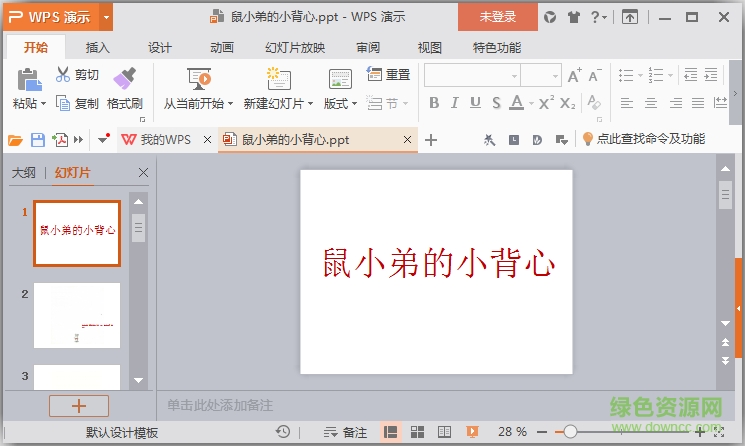Click the font color A swatch
Viewport: 745px width, 446px height.
[x=517, y=103]
